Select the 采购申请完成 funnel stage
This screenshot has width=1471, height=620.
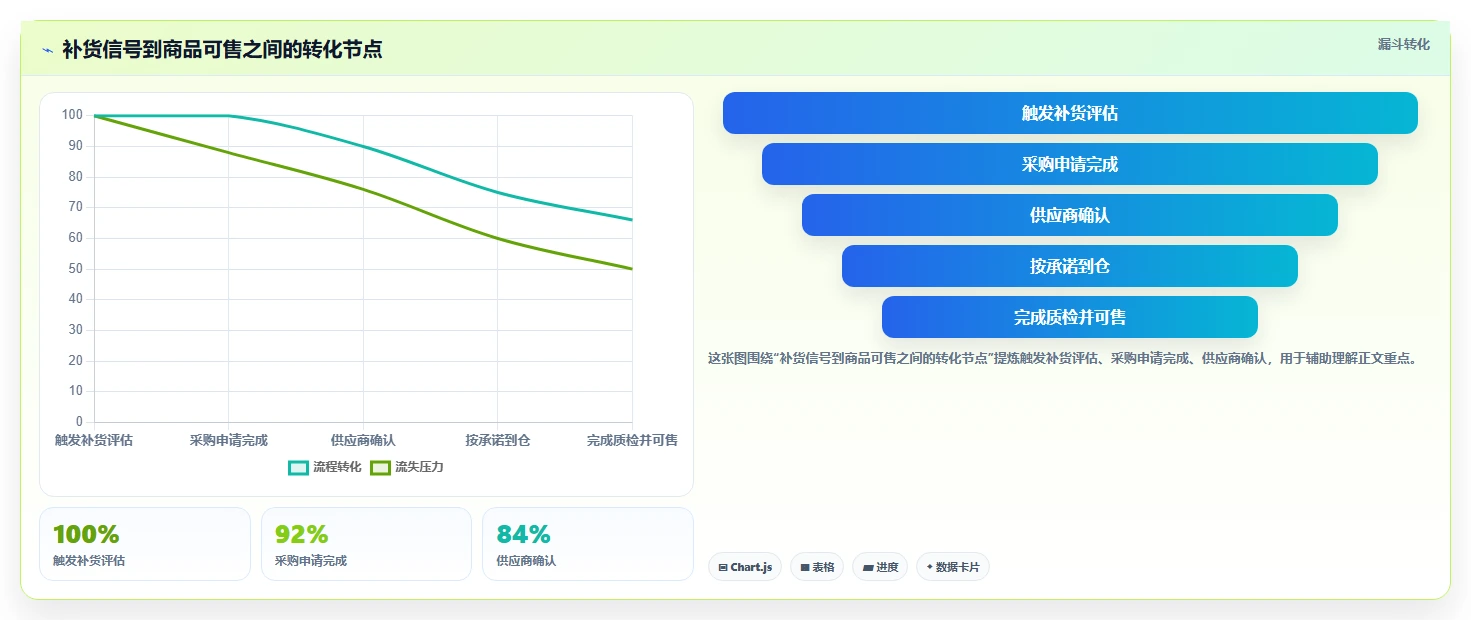point(1070,164)
